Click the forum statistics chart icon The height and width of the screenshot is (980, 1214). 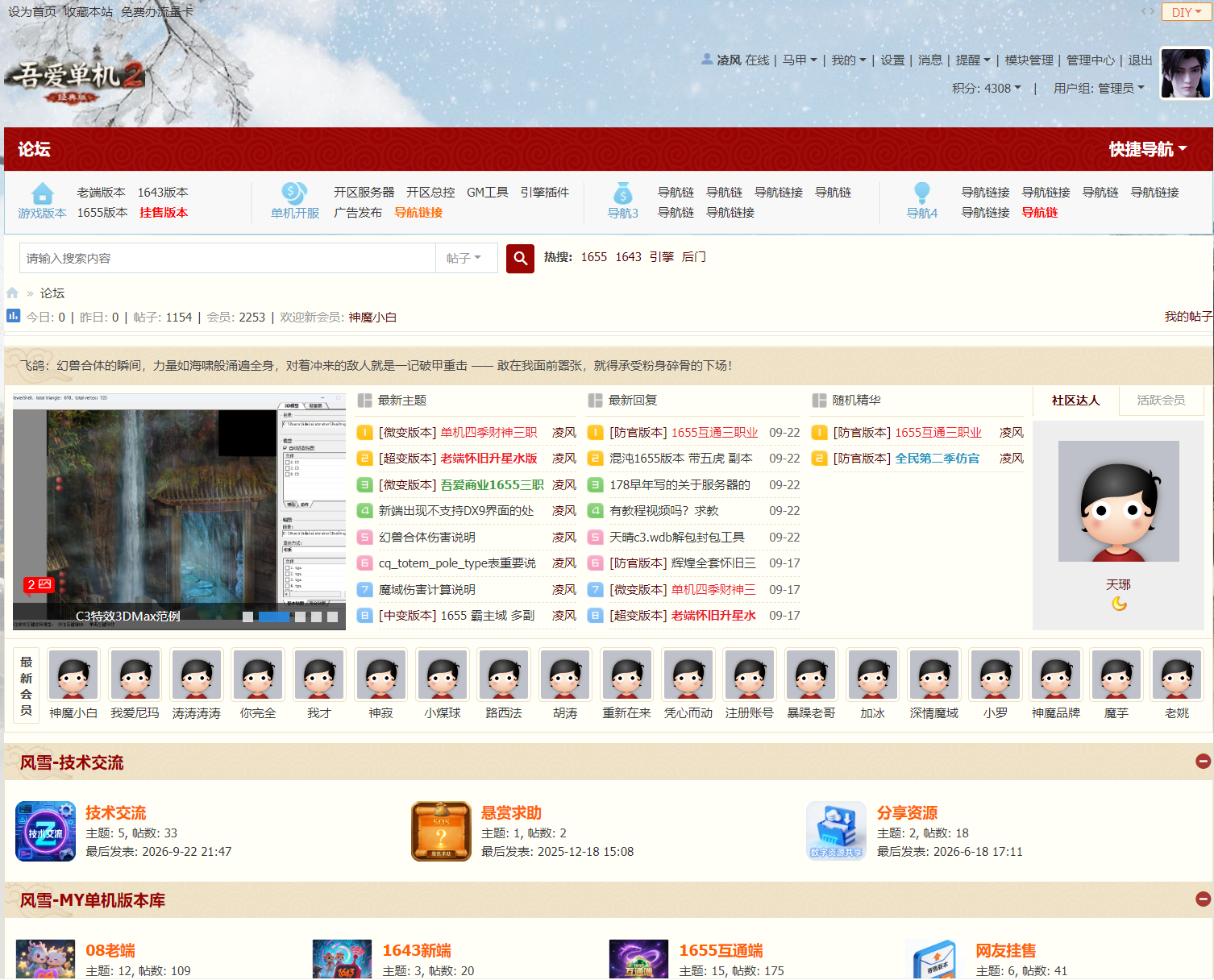(13, 316)
